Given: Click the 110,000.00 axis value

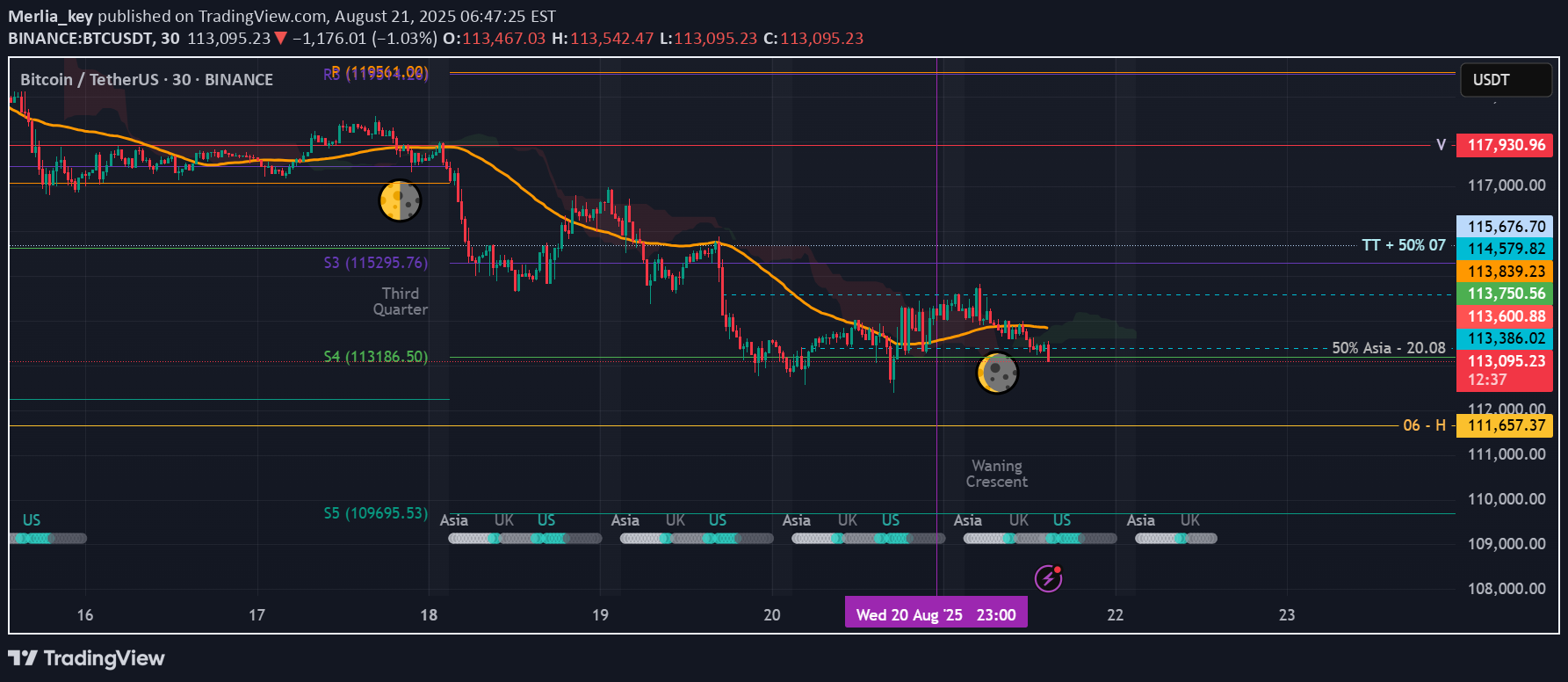Looking at the screenshot, I should pos(1507,499).
